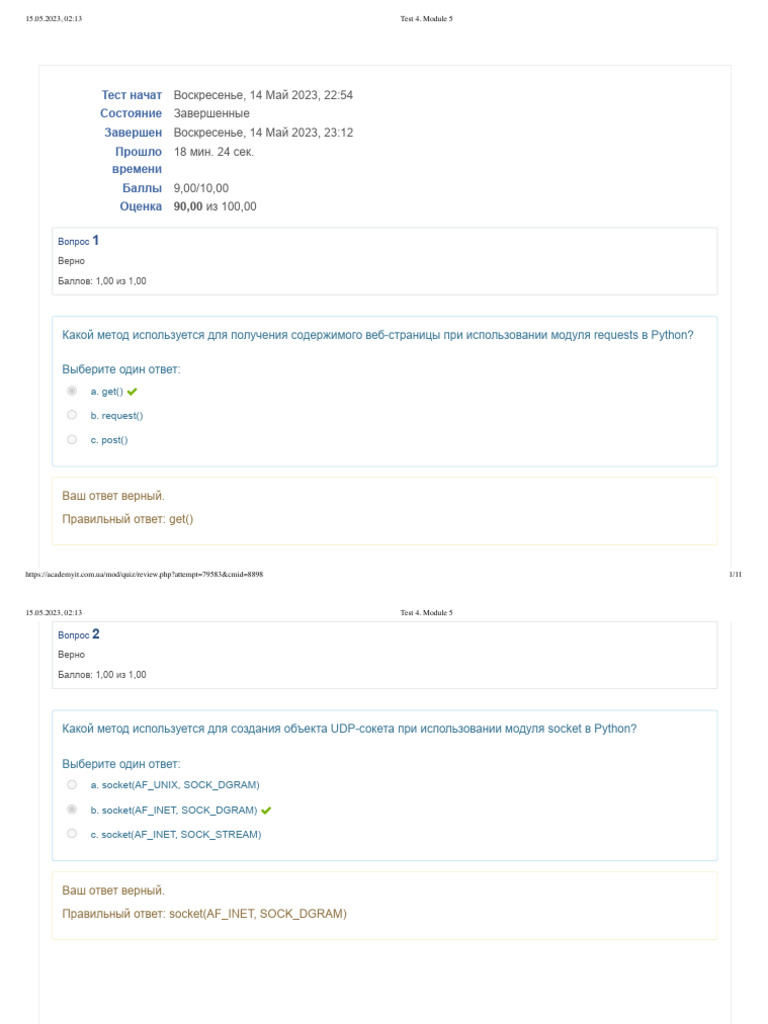Click the 'b. request()' answer label
Image resolution: width=768 pixels, height=1024 pixels.
117,416
